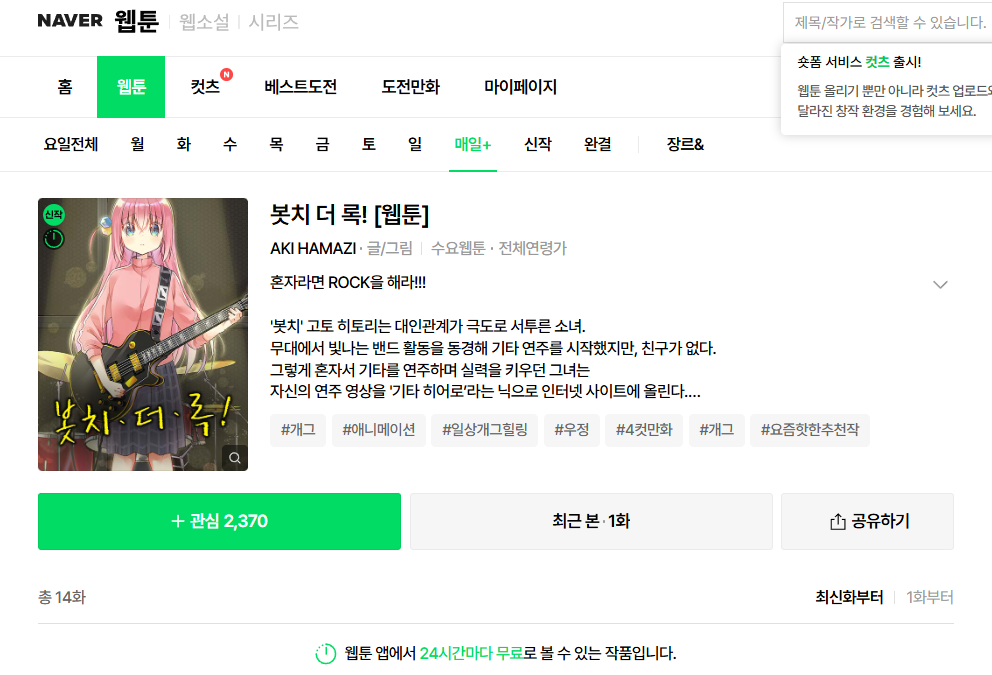992x675 pixels.
Task: Open the 장르& dropdown
Action: [683, 145]
